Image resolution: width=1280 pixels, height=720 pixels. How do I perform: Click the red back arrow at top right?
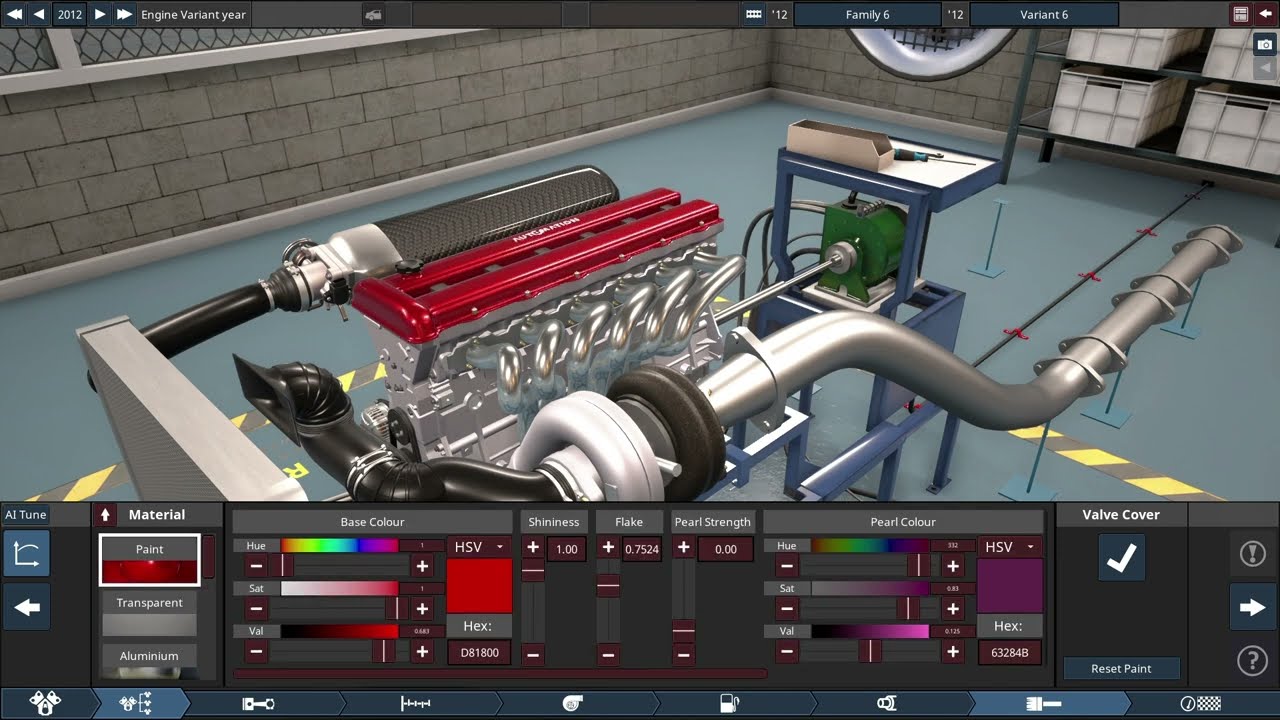(1266, 14)
